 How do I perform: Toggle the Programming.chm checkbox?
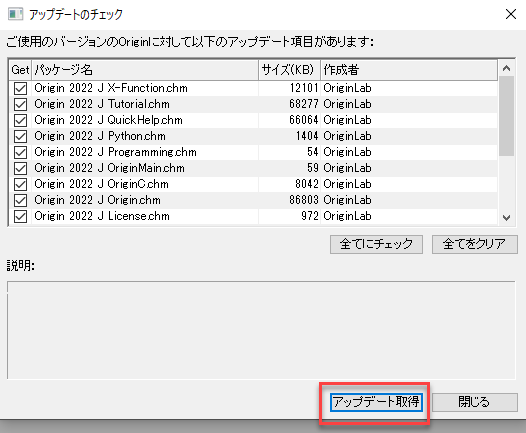point(20,153)
